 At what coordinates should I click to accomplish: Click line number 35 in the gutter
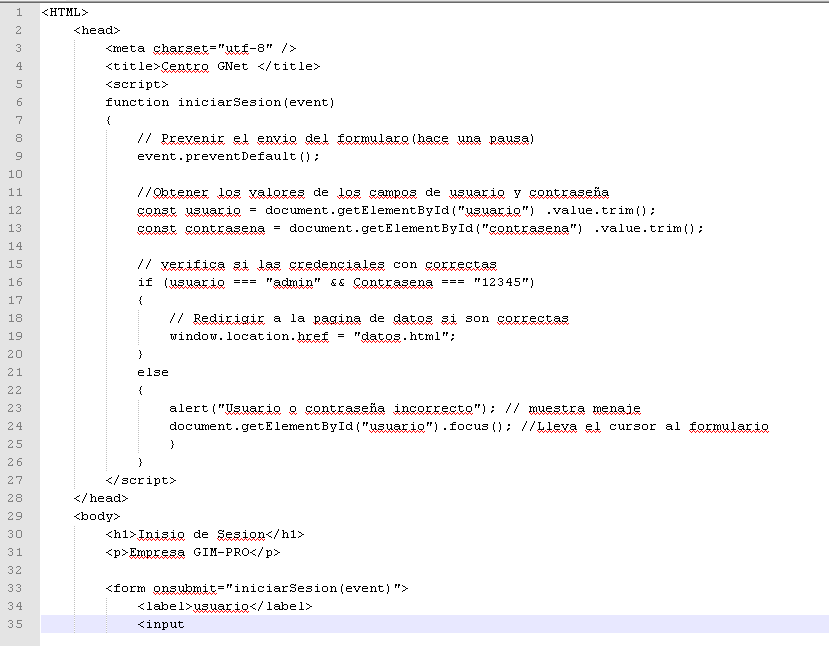(x=19, y=624)
